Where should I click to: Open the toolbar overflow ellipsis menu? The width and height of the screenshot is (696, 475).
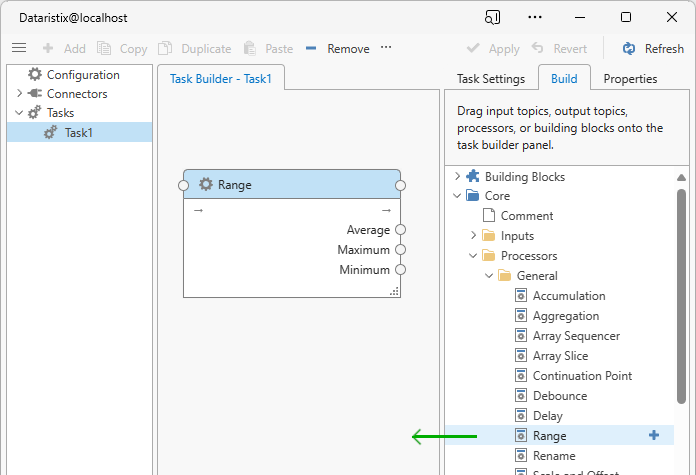(x=386, y=48)
